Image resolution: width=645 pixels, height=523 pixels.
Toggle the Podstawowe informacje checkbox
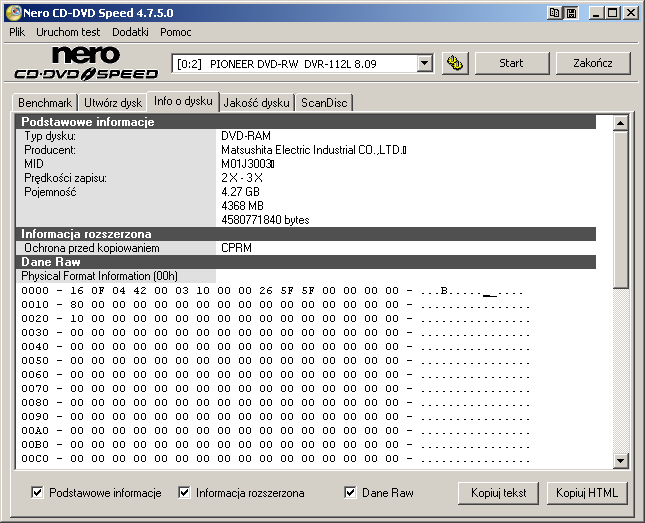click(37, 492)
